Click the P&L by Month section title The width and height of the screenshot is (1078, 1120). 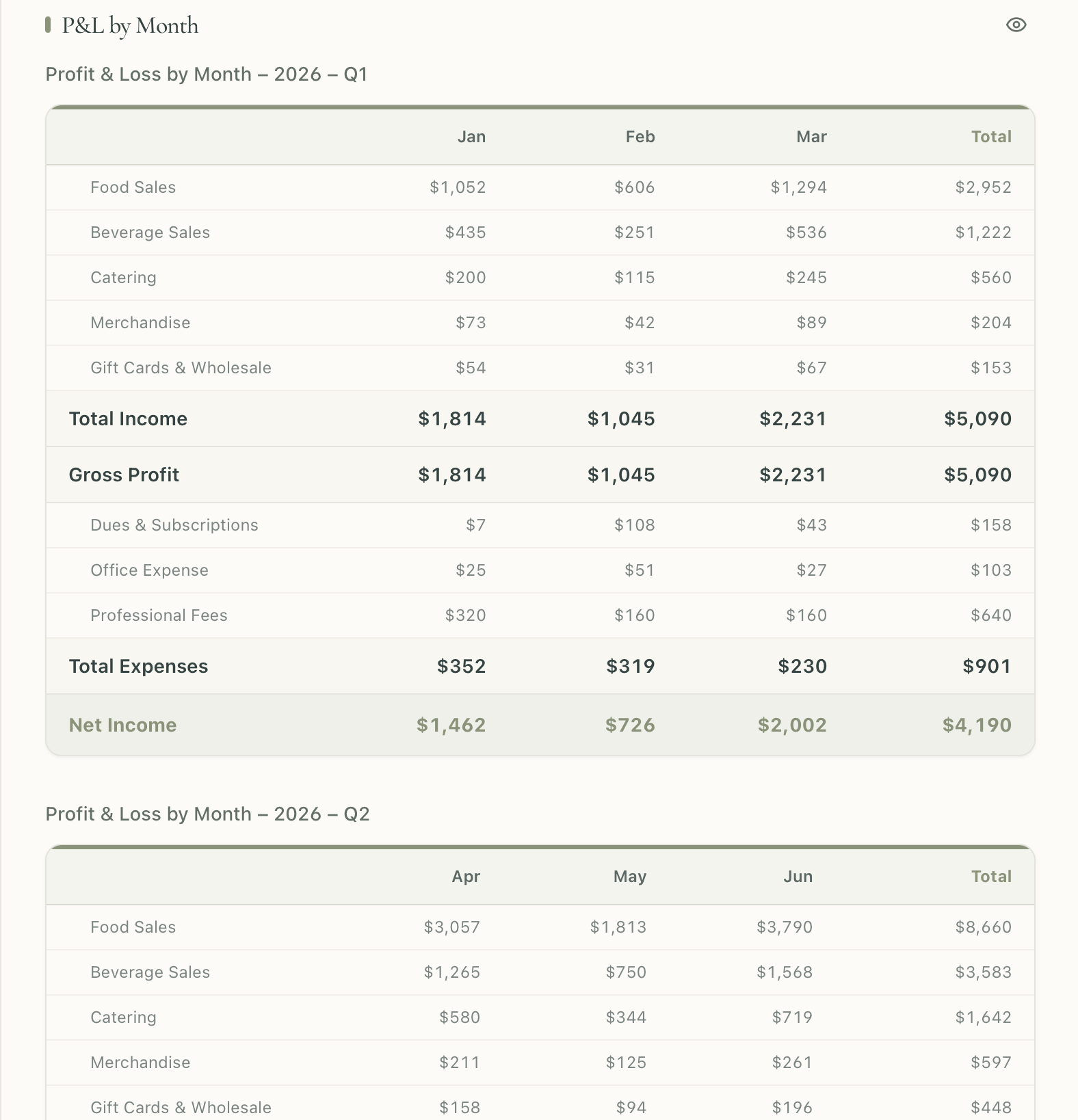[x=130, y=26]
